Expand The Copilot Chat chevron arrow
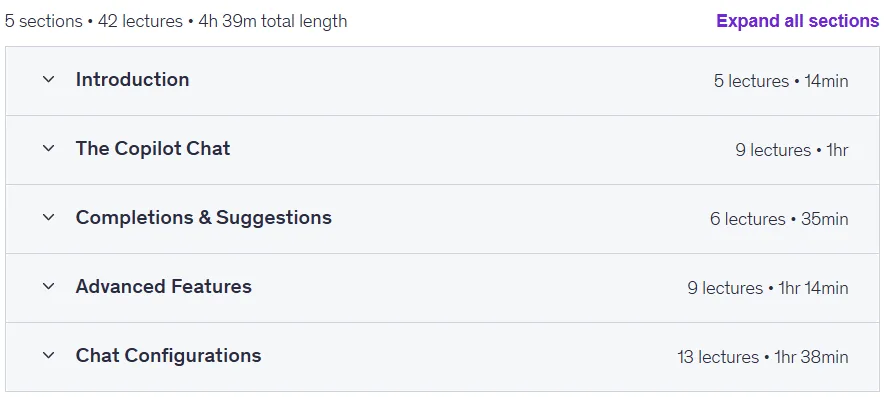The image size is (884, 397). (x=48, y=149)
